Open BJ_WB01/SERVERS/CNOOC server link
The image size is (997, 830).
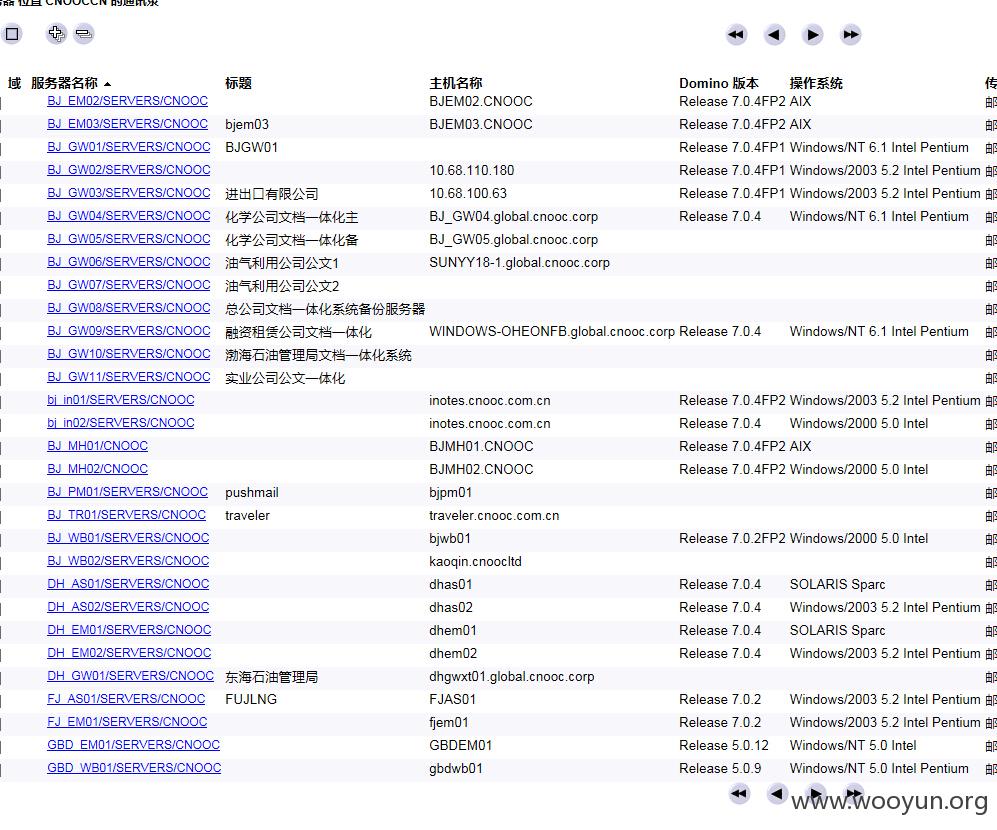(x=128, y=537)
